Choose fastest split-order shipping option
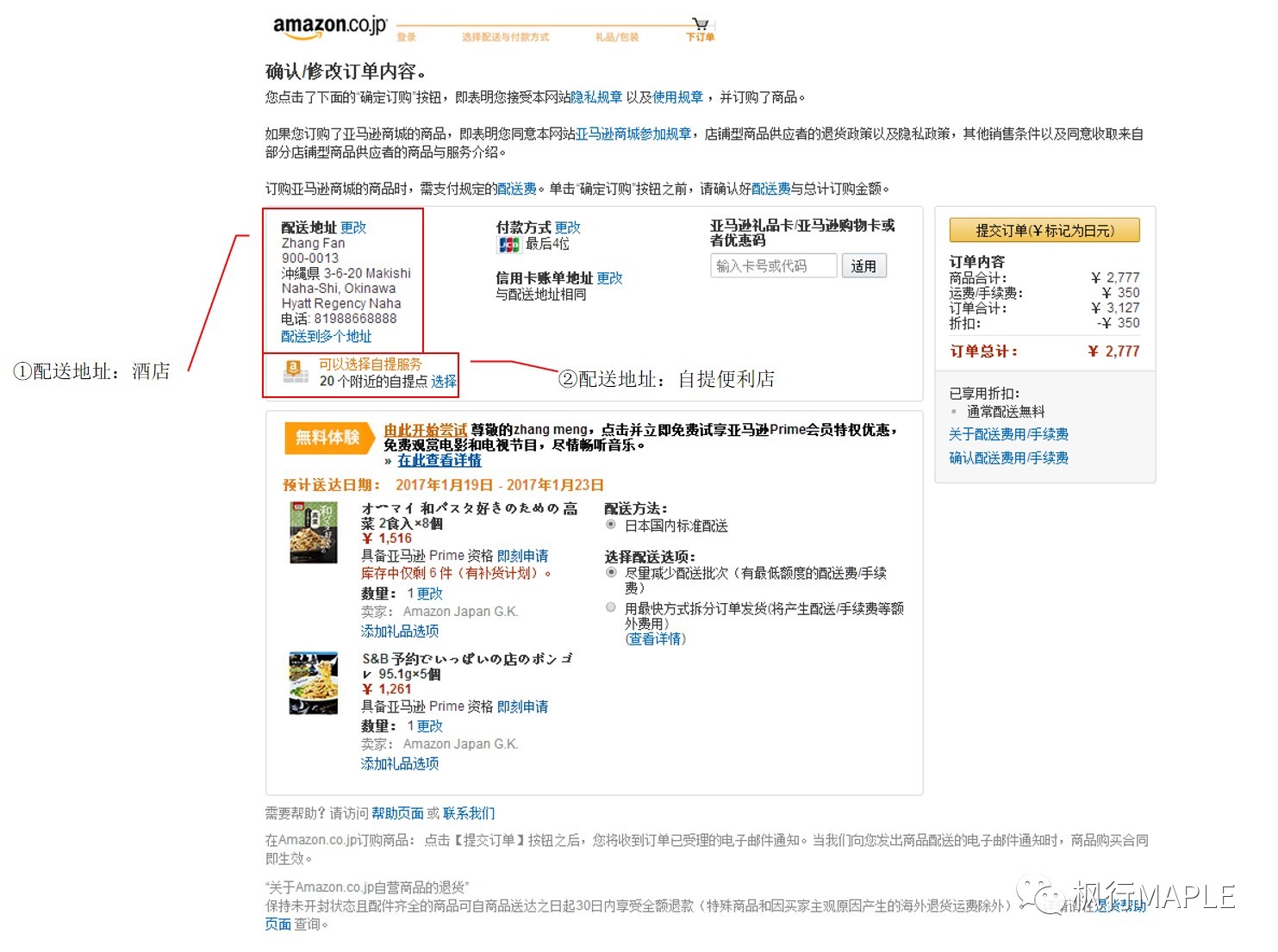The image size is (1278, 952). (x=611, y=607)
